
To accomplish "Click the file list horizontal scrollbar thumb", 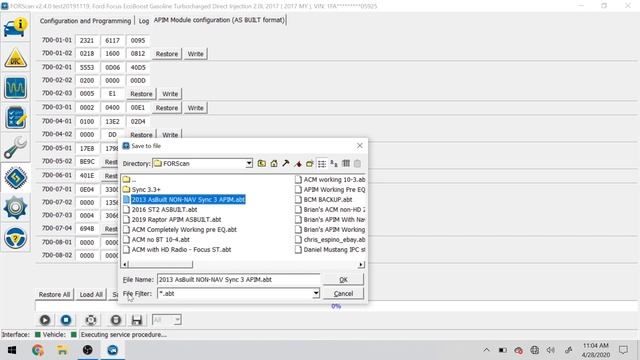I will click(160, 264).
